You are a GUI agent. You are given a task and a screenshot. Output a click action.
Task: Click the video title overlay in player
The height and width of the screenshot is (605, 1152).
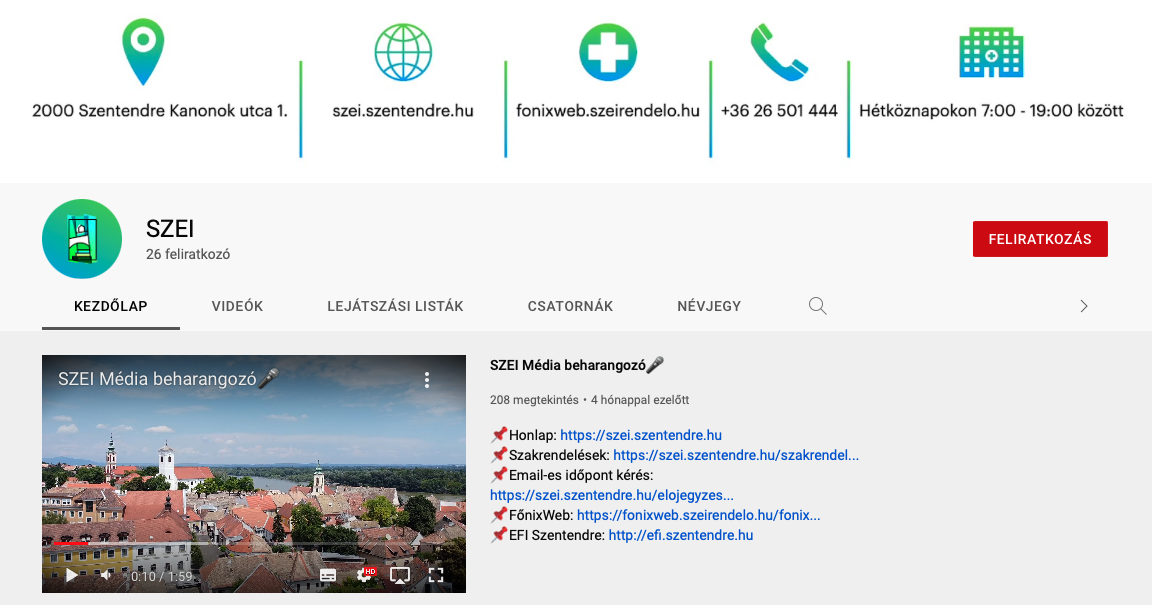point(168,379)
